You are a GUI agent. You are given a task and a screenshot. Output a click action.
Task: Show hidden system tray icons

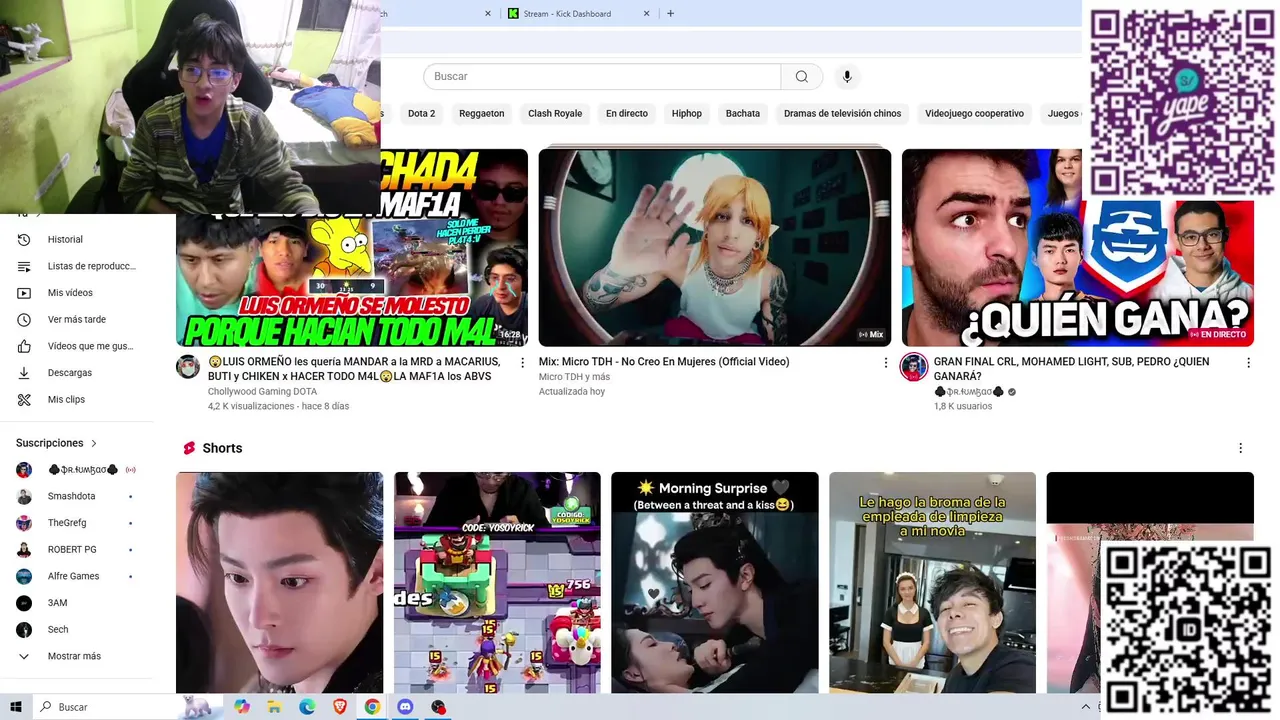point(1086,707)
